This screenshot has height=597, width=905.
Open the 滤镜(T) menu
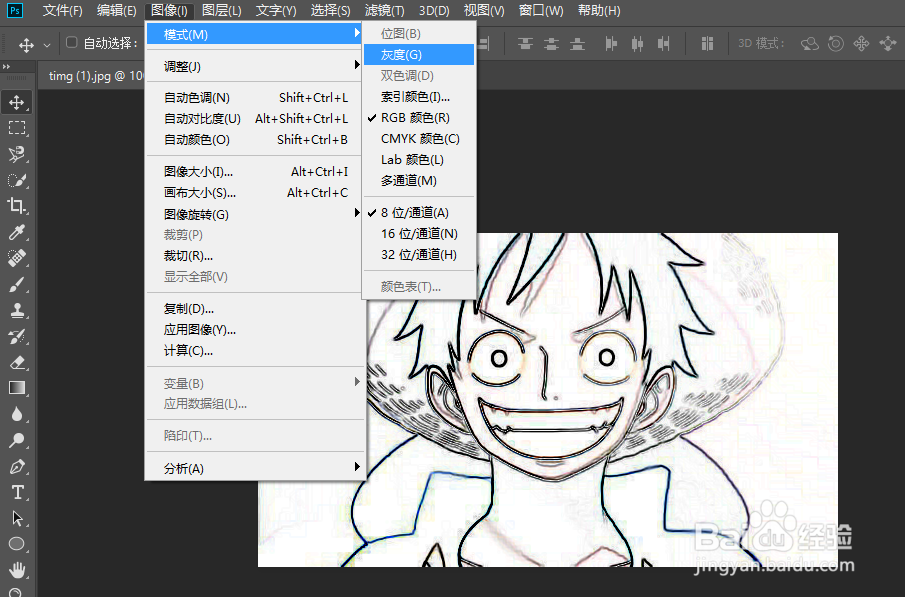click(384, 10)
